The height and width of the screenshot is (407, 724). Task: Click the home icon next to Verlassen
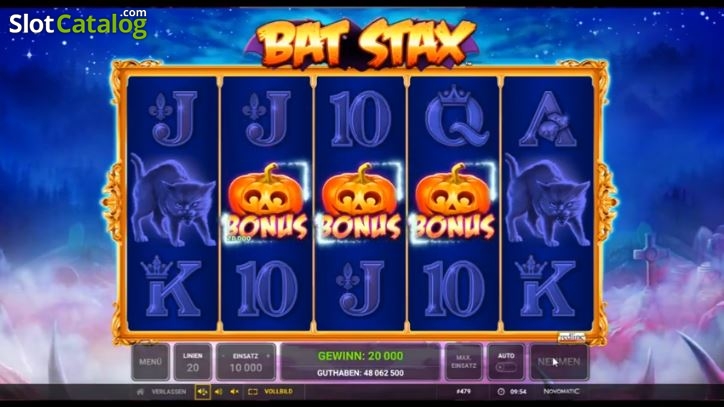[x=140, y=392]
